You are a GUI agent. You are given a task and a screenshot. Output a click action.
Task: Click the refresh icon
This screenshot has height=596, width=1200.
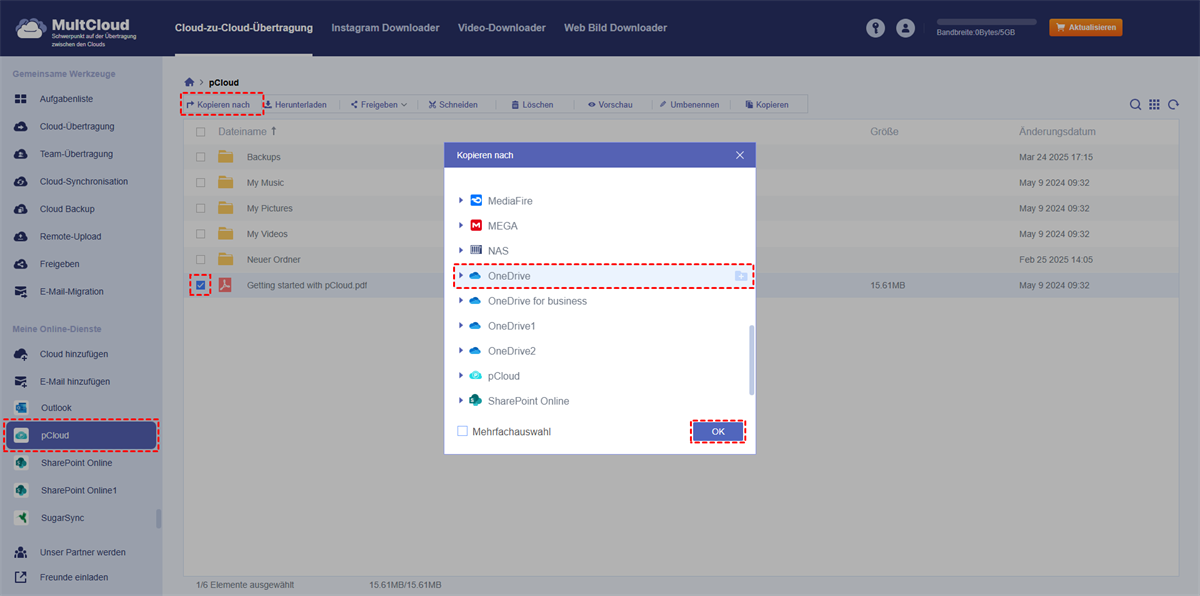[x=1173, y=105]
